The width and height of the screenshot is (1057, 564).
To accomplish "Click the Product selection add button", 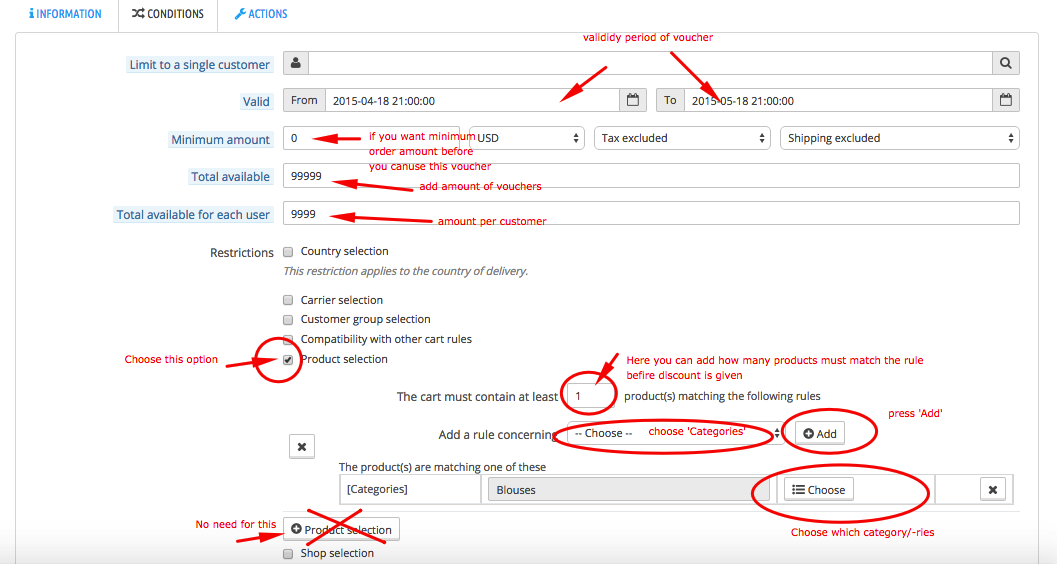I will click(341, 530).
